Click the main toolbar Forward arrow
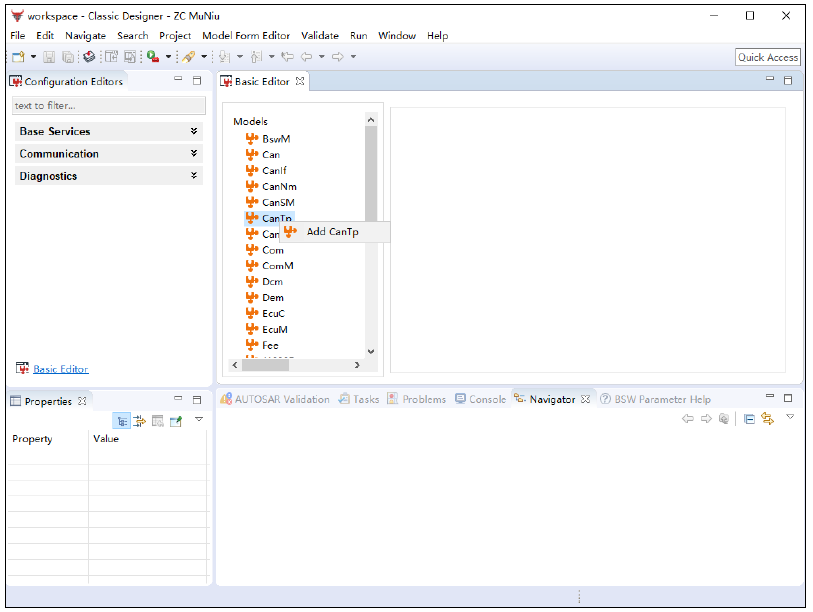Screen dimensions: 813x612 coord(338,57)
